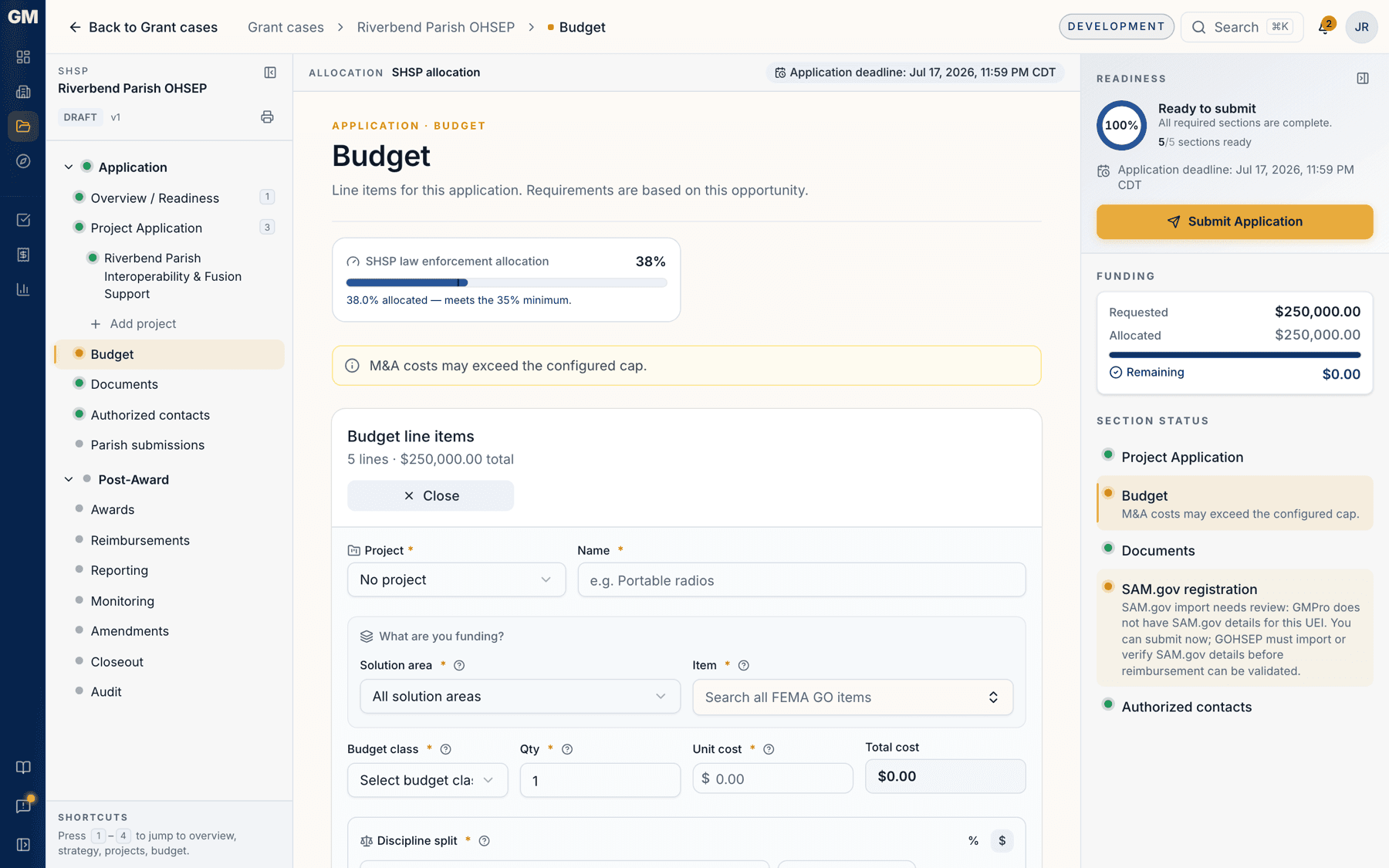Open the bar chart icon in left rail

point(23,289)
